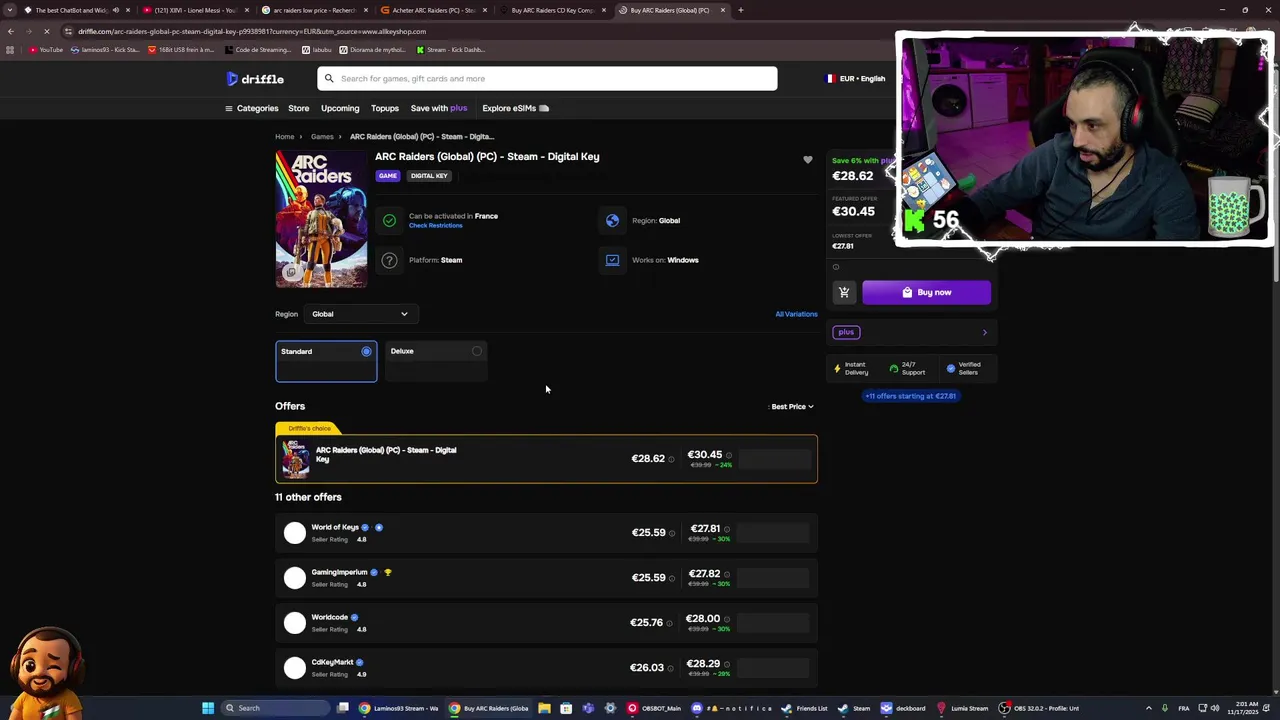Image resolution: width=1280 pixels, height=720 pixels.
Task: Open the Best Price sort dropdown
Action: click(x=792, y=407)
